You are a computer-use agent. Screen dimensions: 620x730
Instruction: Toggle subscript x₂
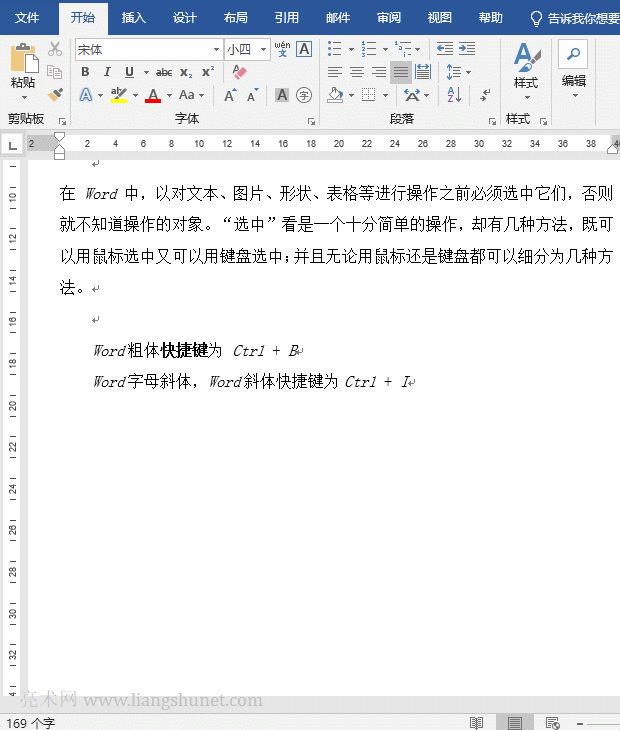[186, 72]
